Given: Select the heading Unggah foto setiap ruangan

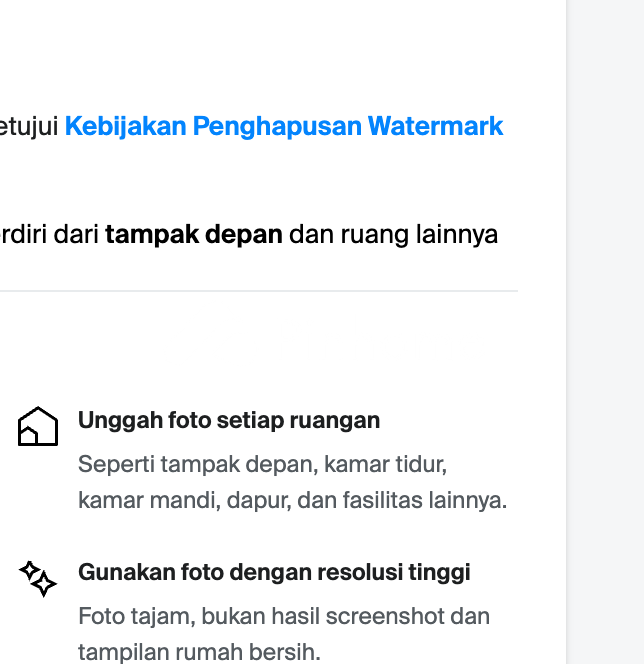Looking at the screenshot, I should pyautogui.click(x=229, y=420).
